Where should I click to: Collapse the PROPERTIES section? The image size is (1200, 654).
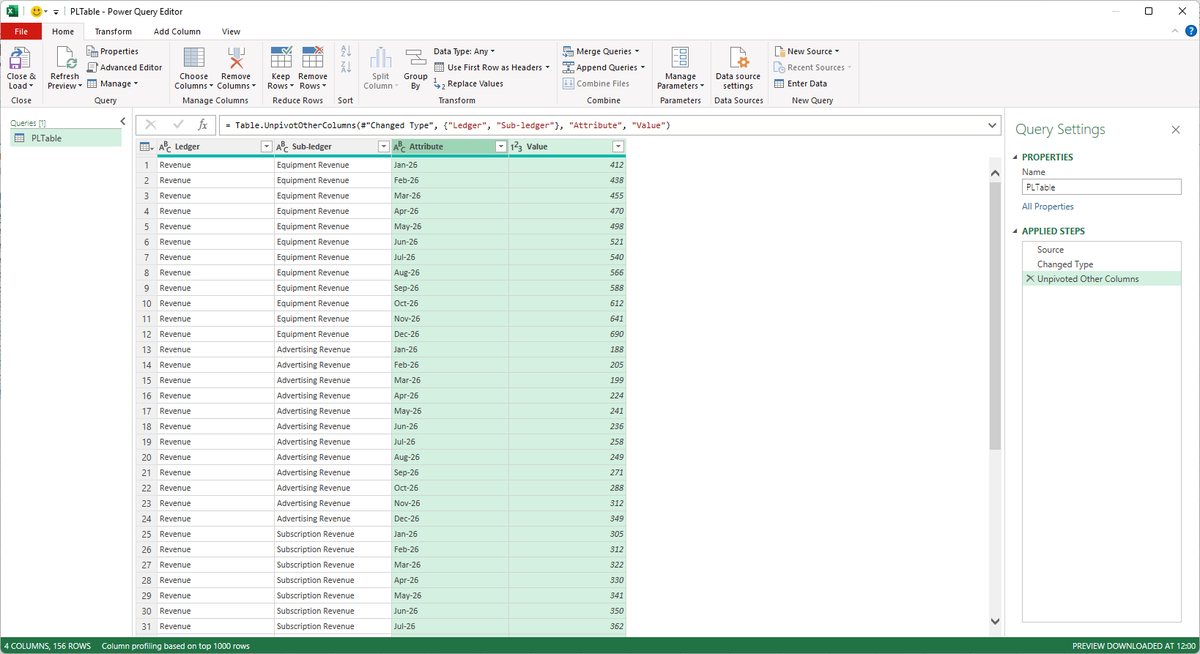point(1016,157)
